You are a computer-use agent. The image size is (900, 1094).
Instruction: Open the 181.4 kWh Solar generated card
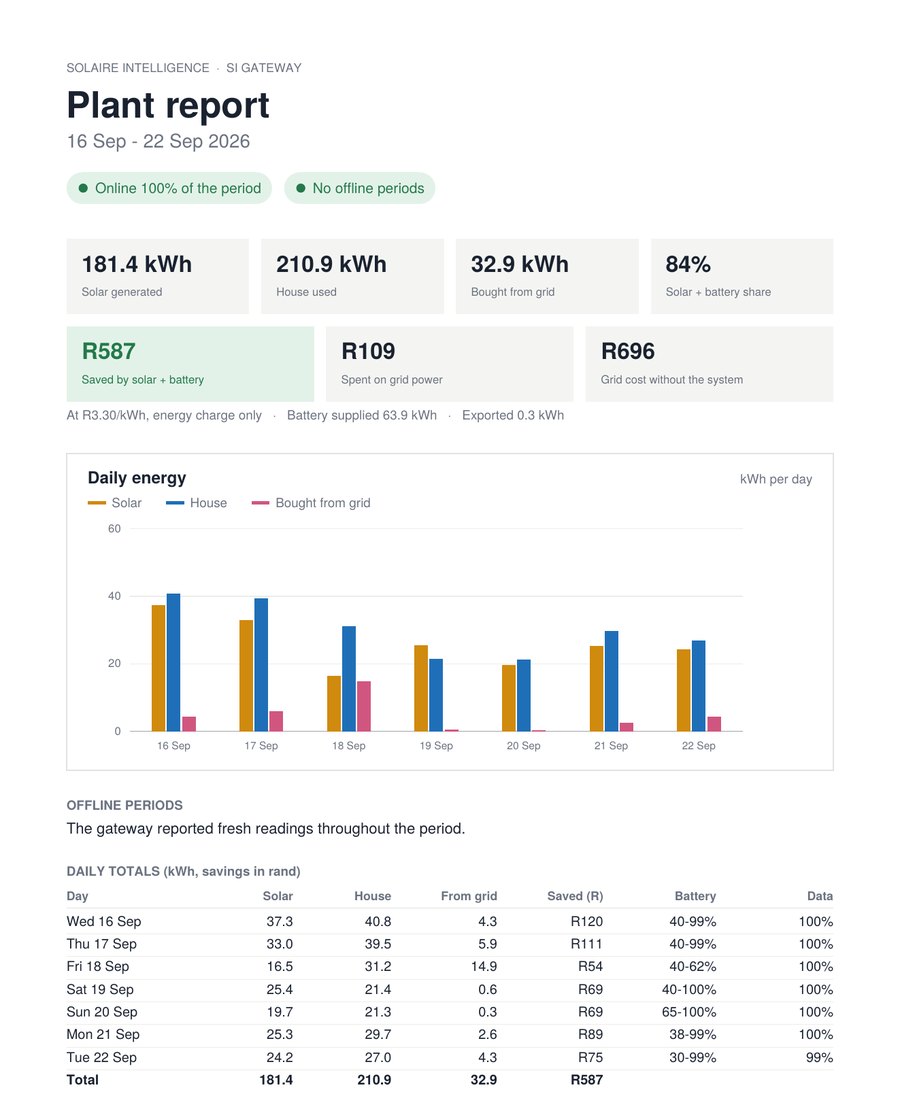click(158, 276)
